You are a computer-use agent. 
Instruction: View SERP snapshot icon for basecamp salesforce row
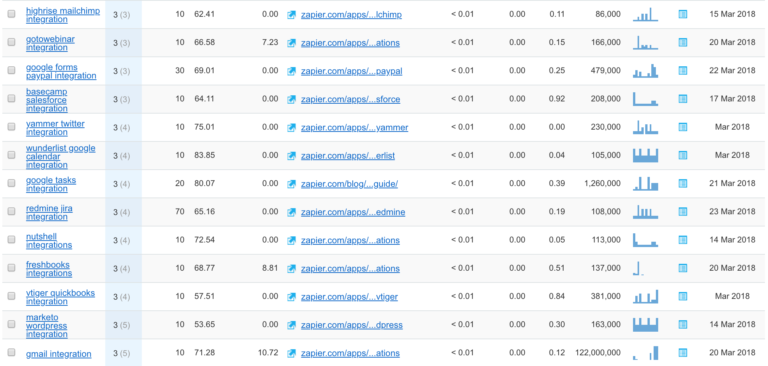[683, 99]
